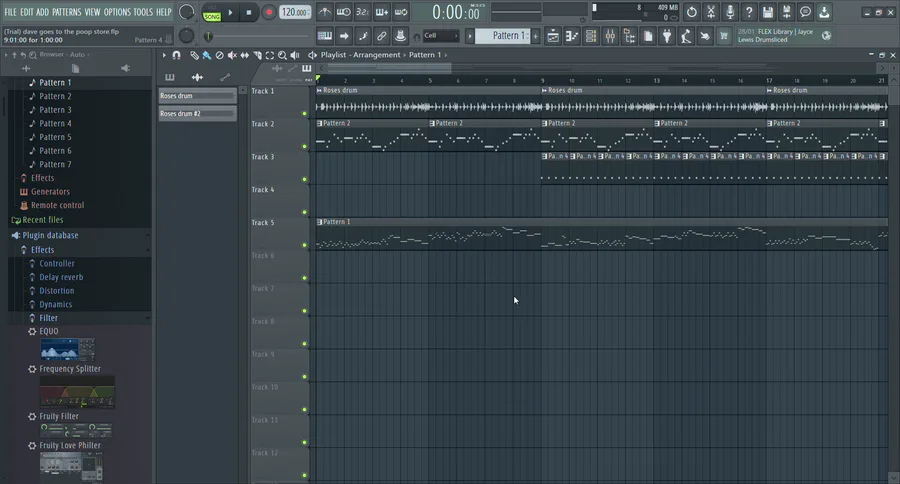Open the help question mark icon

click(748, 12)
